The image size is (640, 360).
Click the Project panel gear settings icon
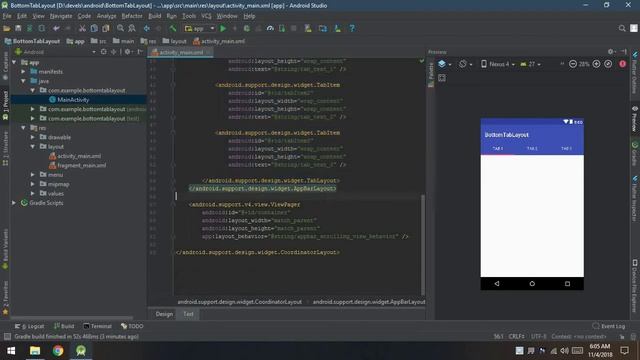coord(128,52)
